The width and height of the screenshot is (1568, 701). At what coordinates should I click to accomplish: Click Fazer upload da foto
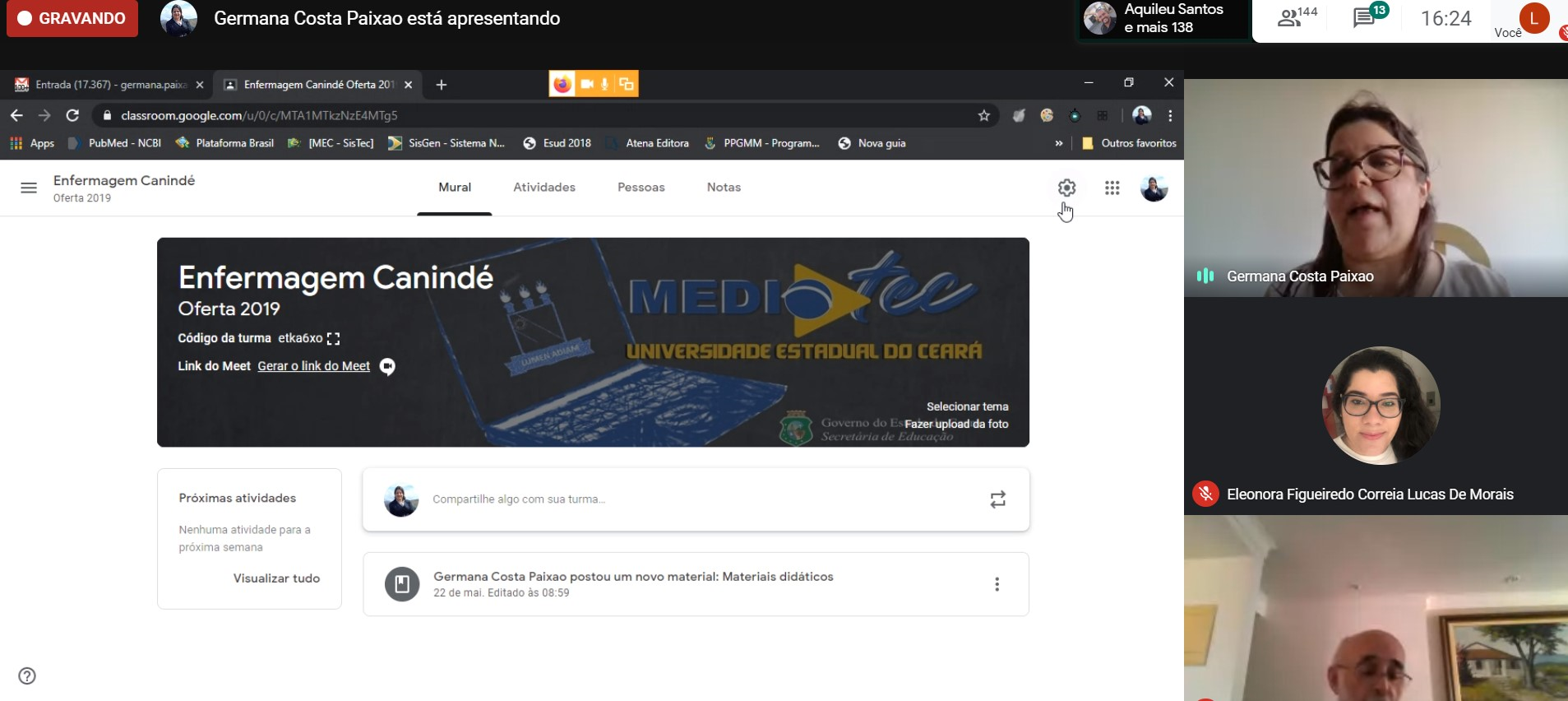pyautogui.click(x=956, y=424)
